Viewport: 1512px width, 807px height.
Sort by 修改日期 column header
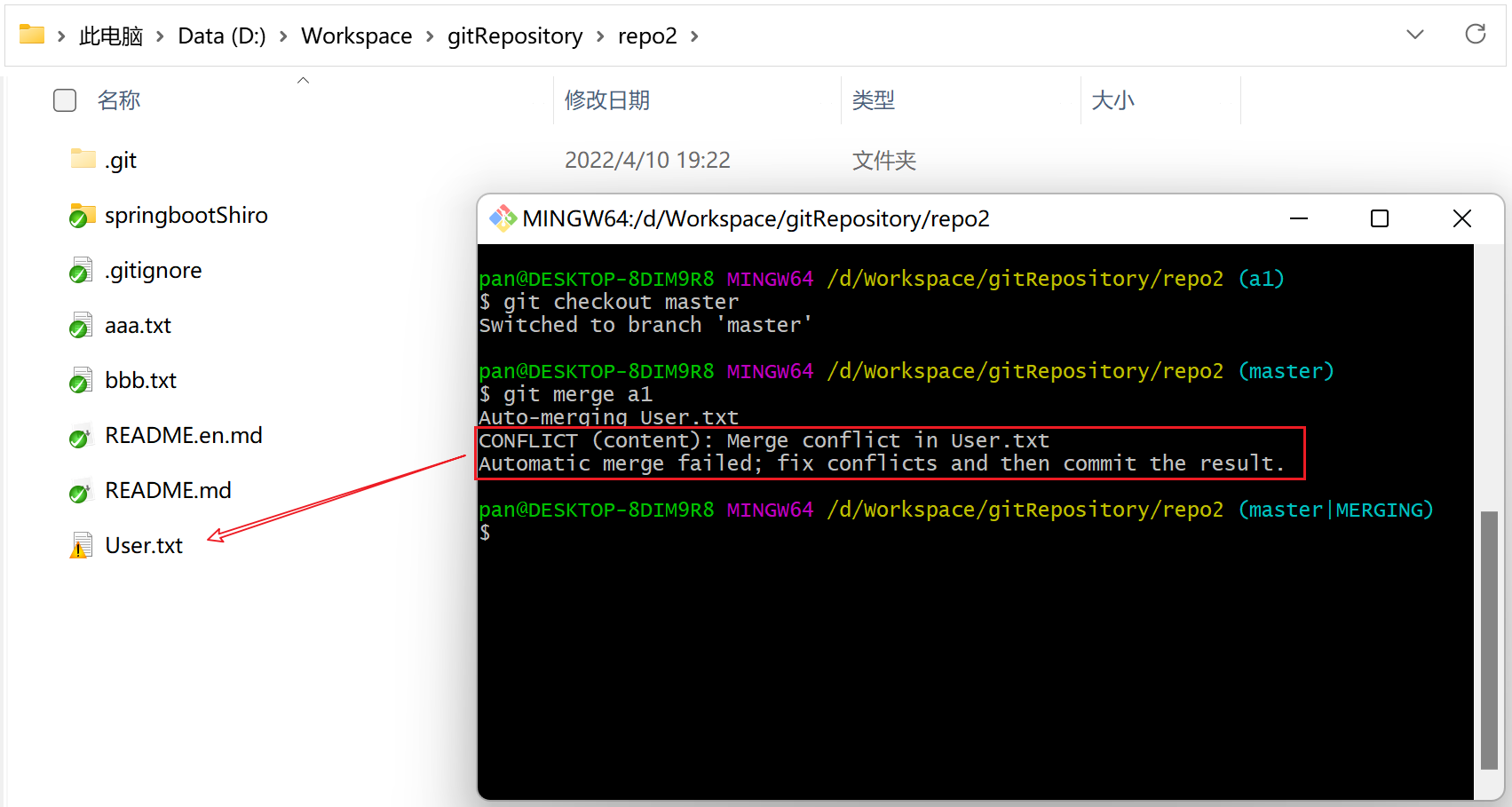[607, 100]
